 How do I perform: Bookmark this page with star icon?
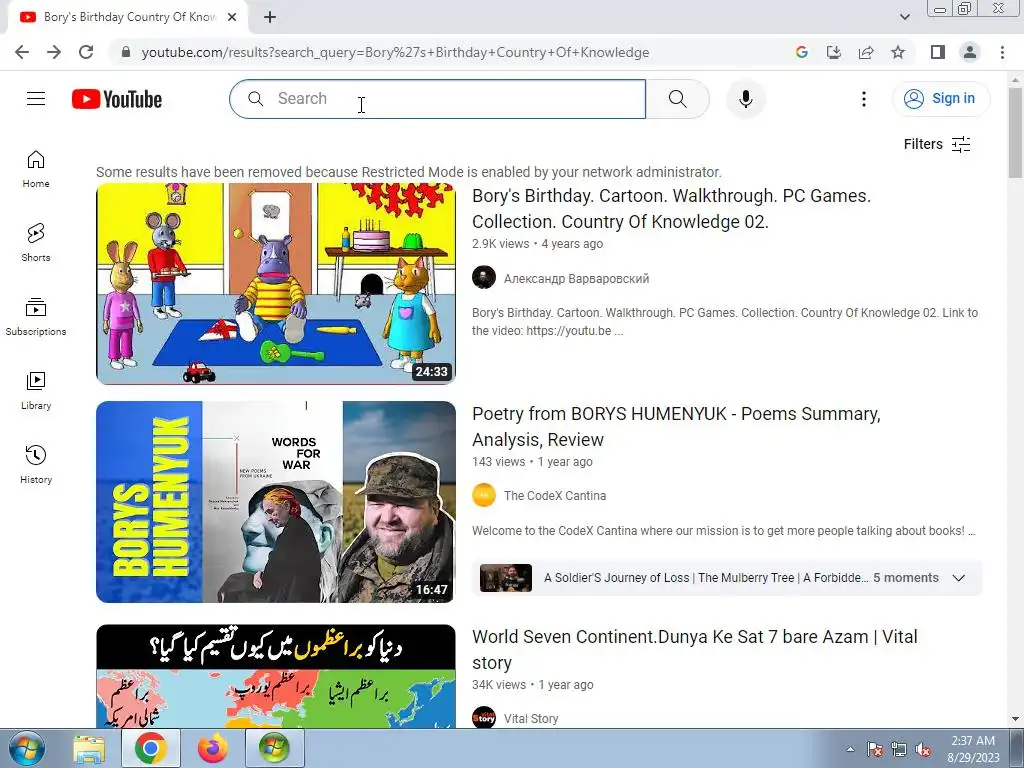pos(898,52)
